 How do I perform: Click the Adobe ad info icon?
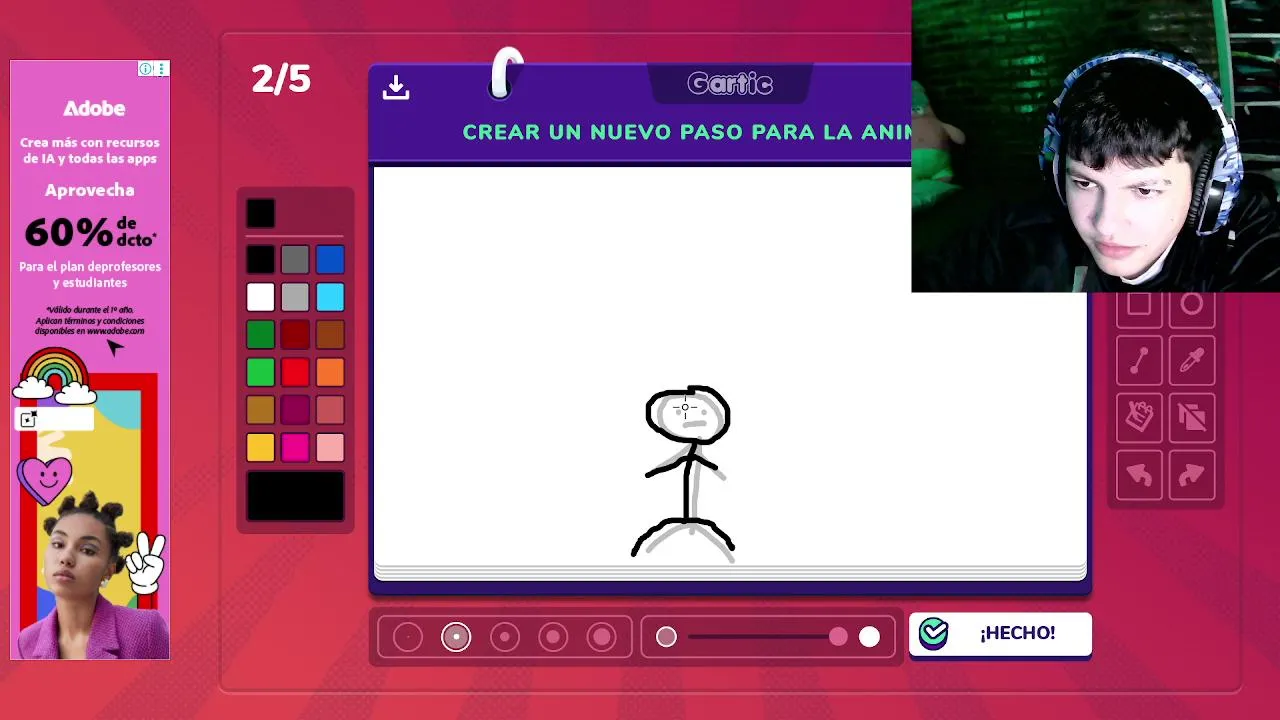pyautogui.click(x=146, y=69)
